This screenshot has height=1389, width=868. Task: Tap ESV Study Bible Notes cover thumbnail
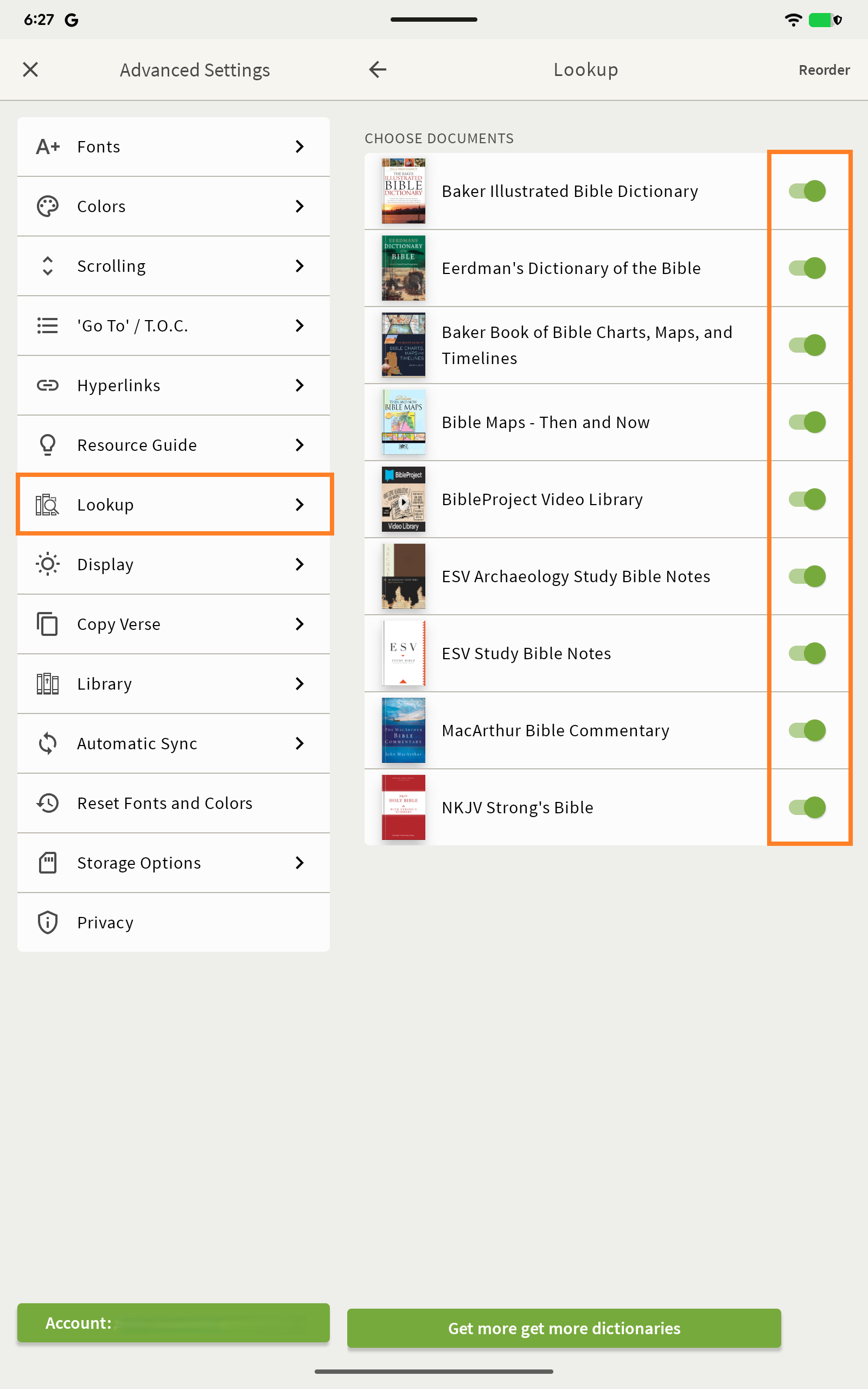404,653
